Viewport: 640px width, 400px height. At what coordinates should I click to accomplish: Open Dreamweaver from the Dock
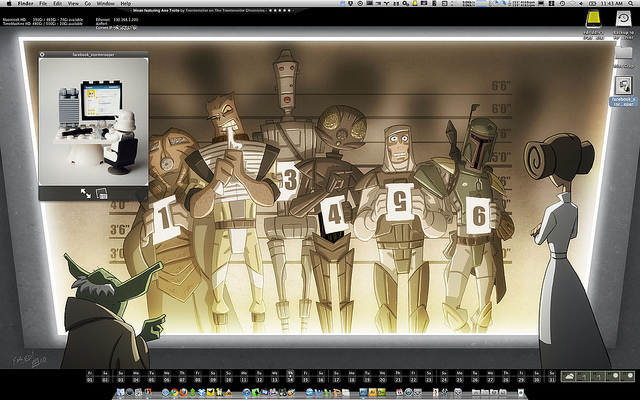(x=382, y=392)
